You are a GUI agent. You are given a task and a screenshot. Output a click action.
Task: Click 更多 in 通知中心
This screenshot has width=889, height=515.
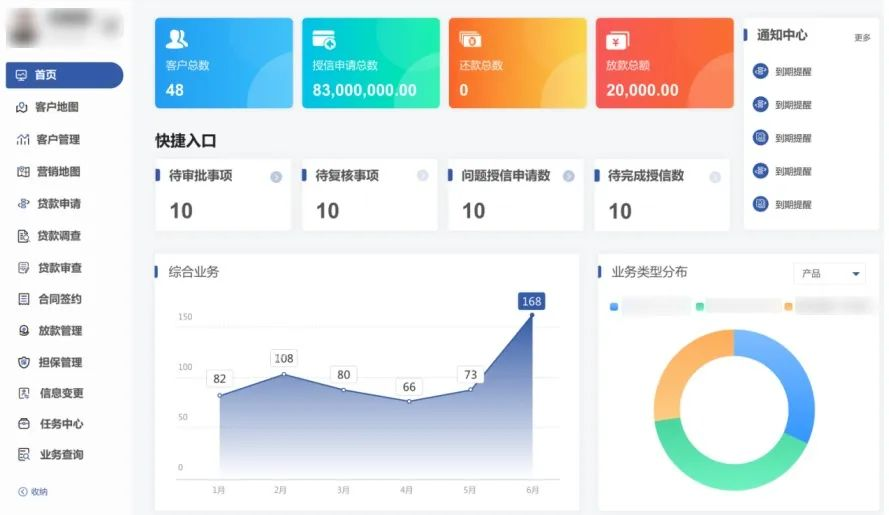(862, 38)
